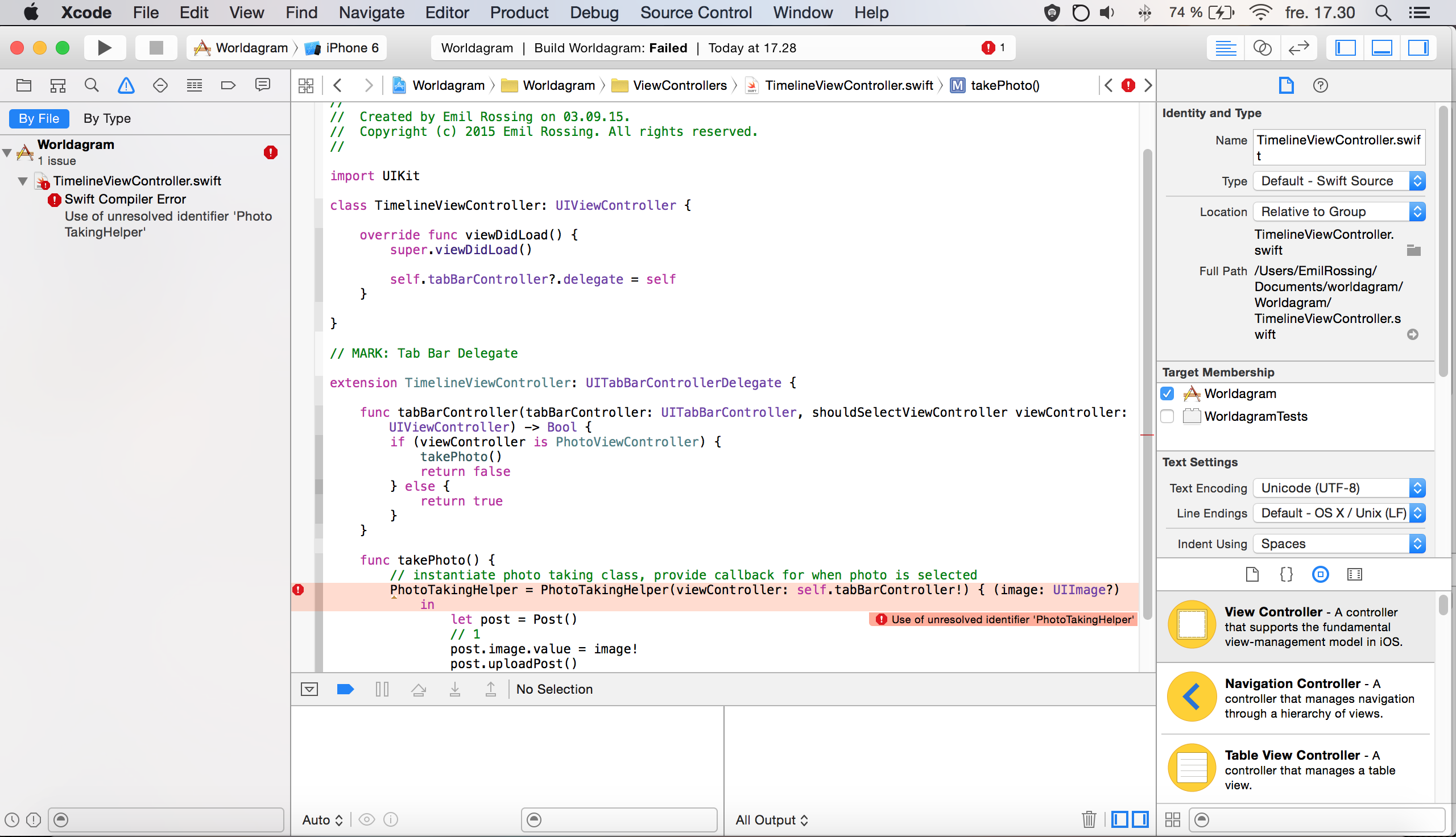Show Media library
This screenshot has height=837, width=1456.
[1355, 574]
